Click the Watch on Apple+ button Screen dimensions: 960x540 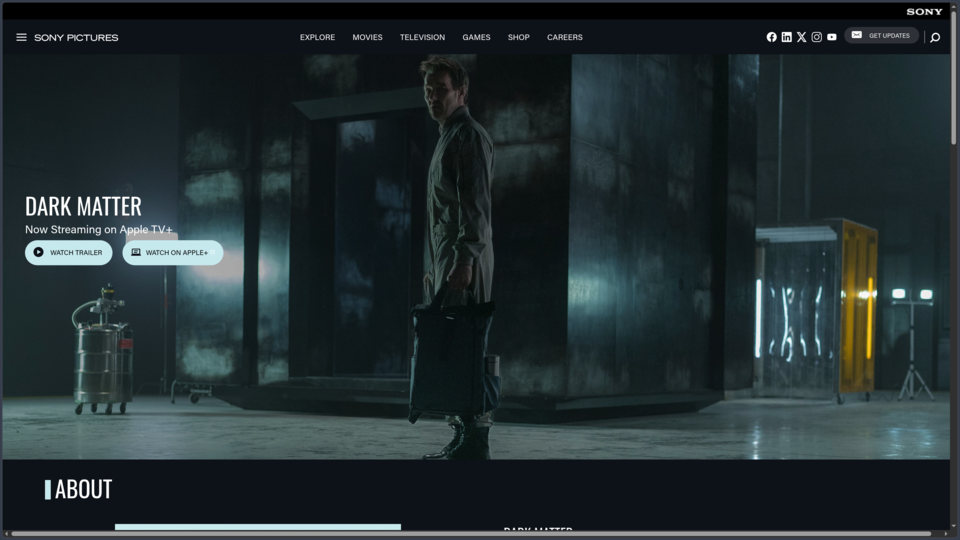click(x=173, y=252)
